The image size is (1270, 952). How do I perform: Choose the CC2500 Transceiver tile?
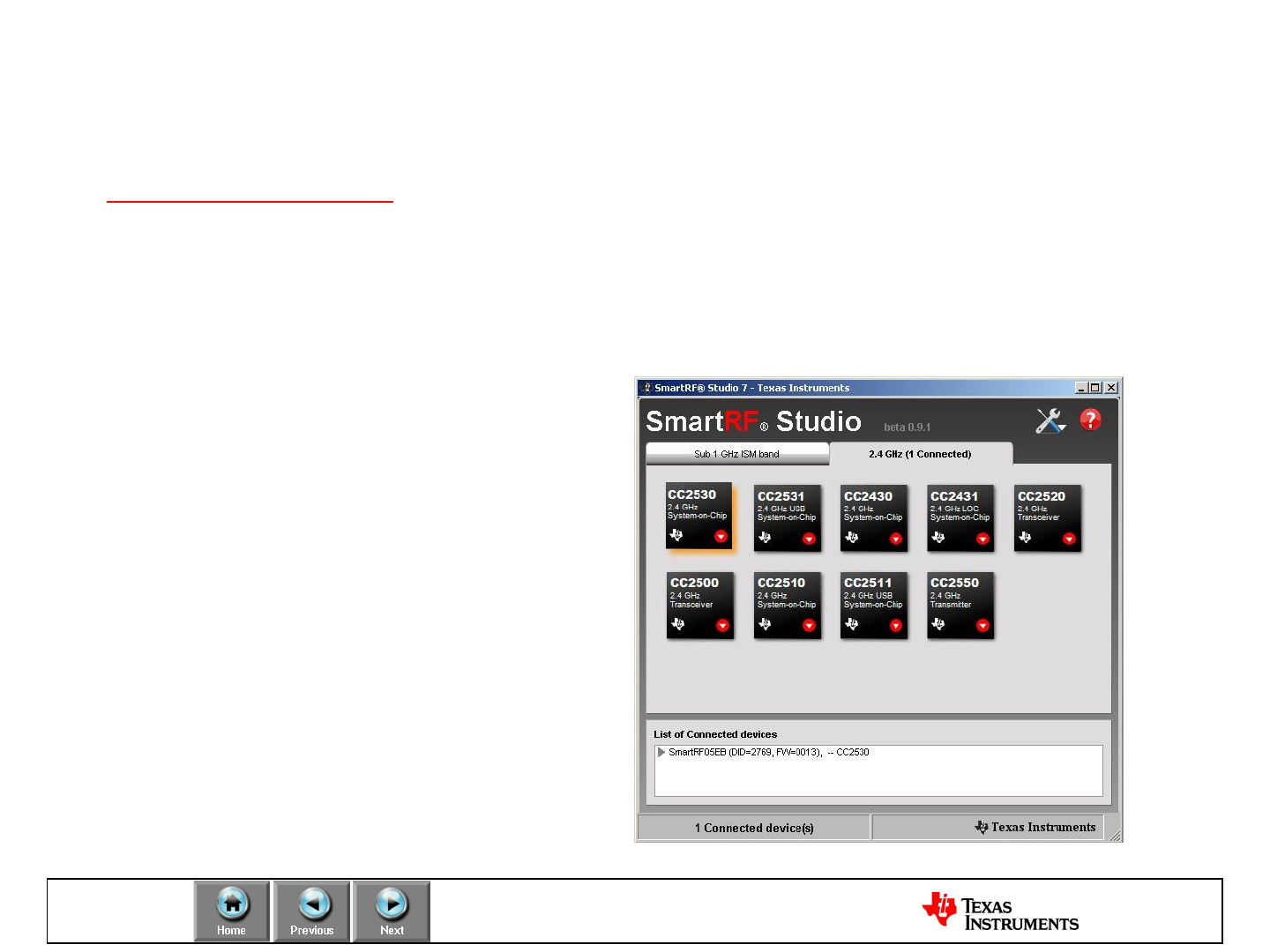click(700, 605)
